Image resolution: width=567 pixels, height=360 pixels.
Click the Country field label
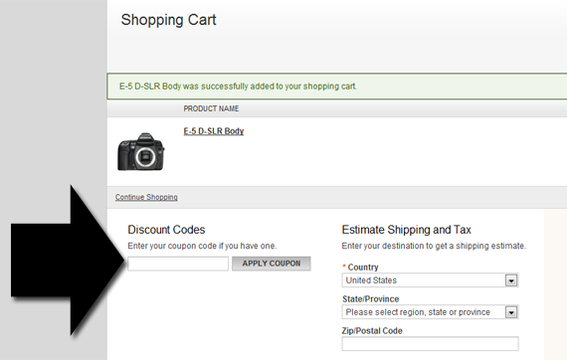[x=363, y=267]
